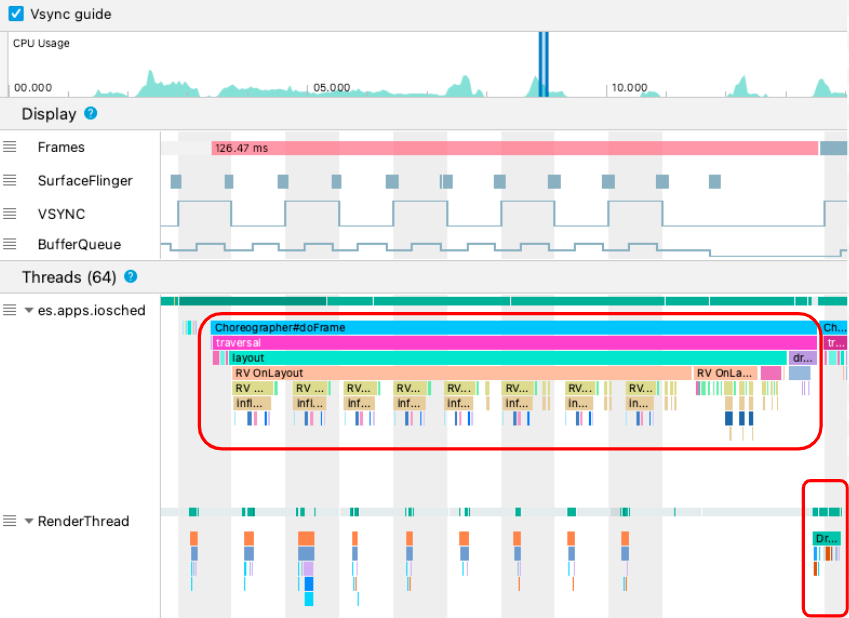Click the drag handle beside the BufferQueue track
Viewport: 849px width, 618px height.
(x=11, y=244)
